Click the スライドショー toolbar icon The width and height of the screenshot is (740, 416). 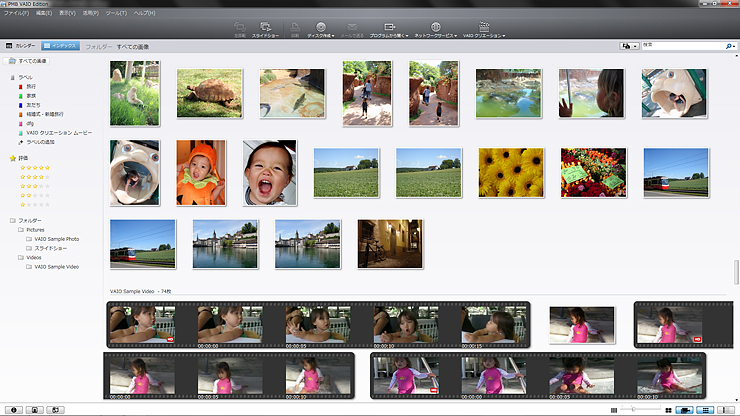pyautogui.click(x=266, y=27)
